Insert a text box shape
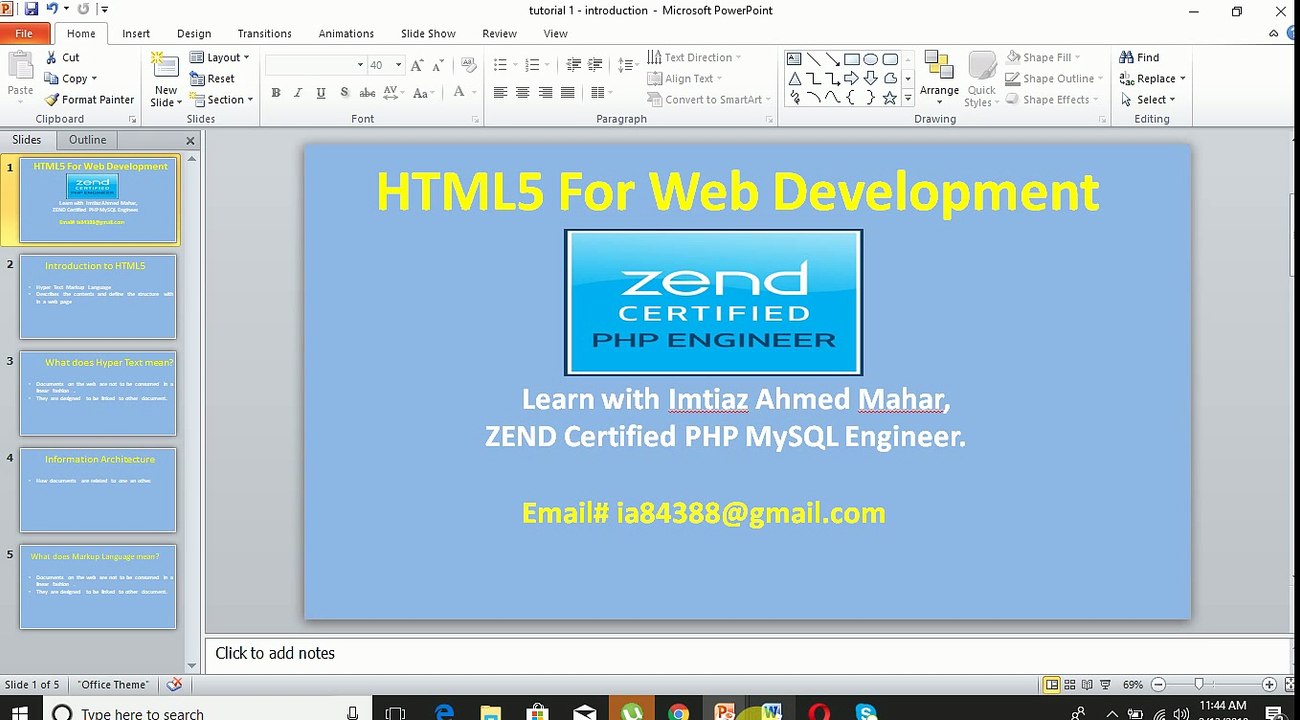 794,59
